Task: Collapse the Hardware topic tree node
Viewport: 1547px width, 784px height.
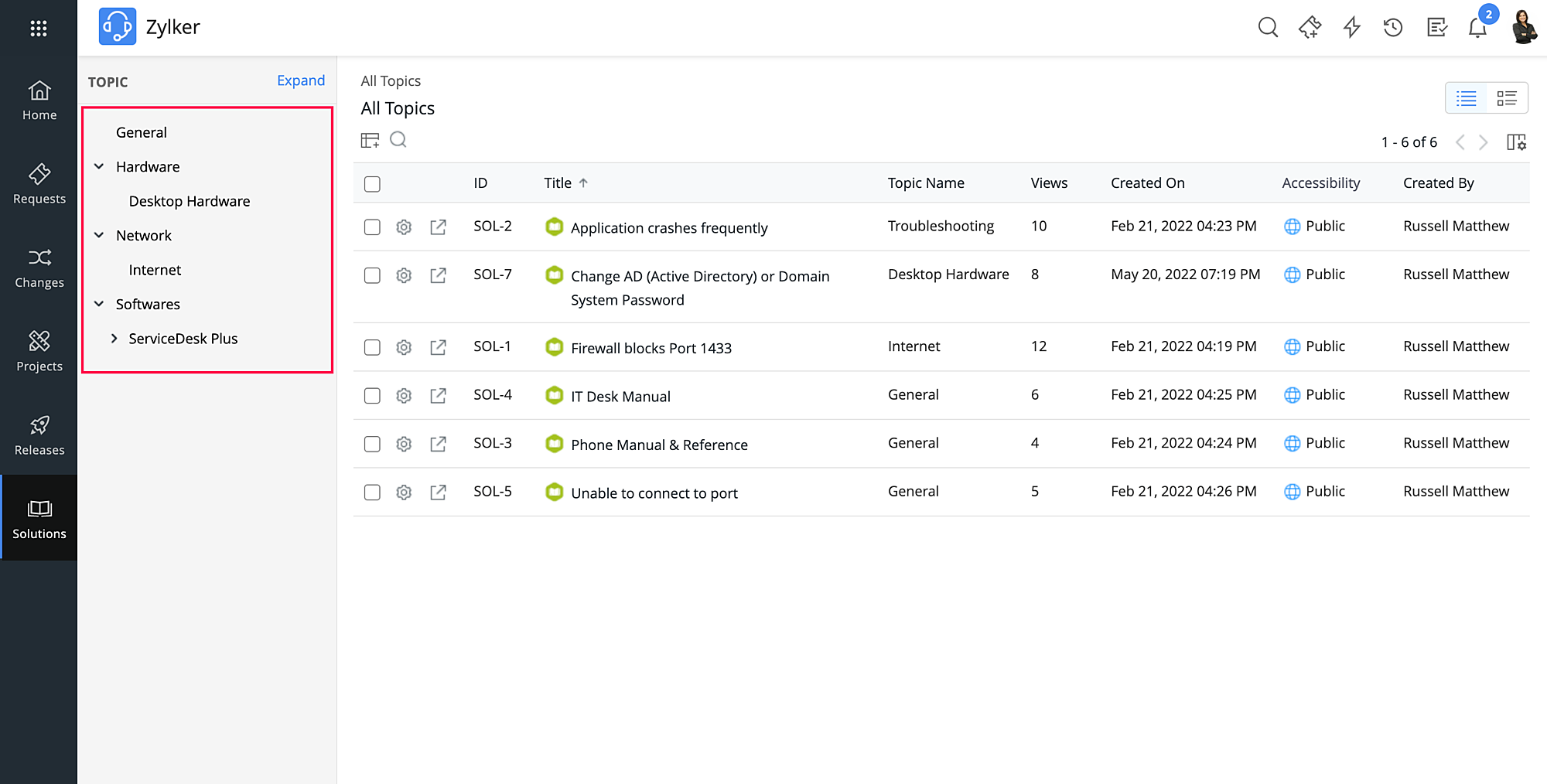Action: (x=99, y=166)
